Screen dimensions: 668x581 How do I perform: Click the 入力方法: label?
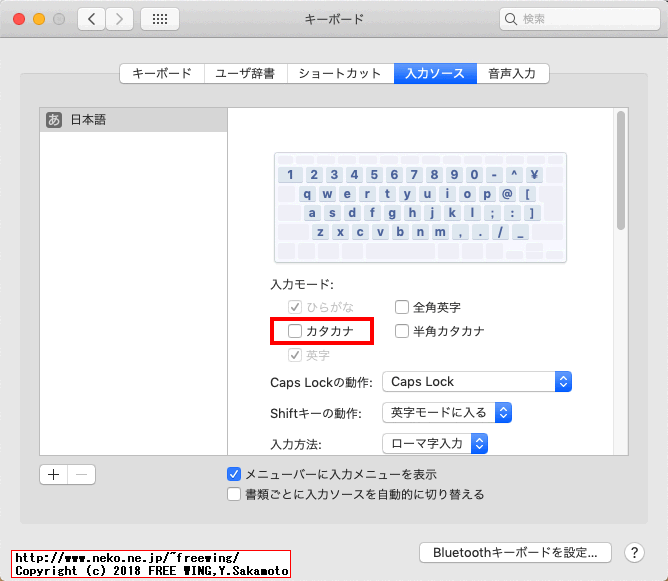coord(296,444)
